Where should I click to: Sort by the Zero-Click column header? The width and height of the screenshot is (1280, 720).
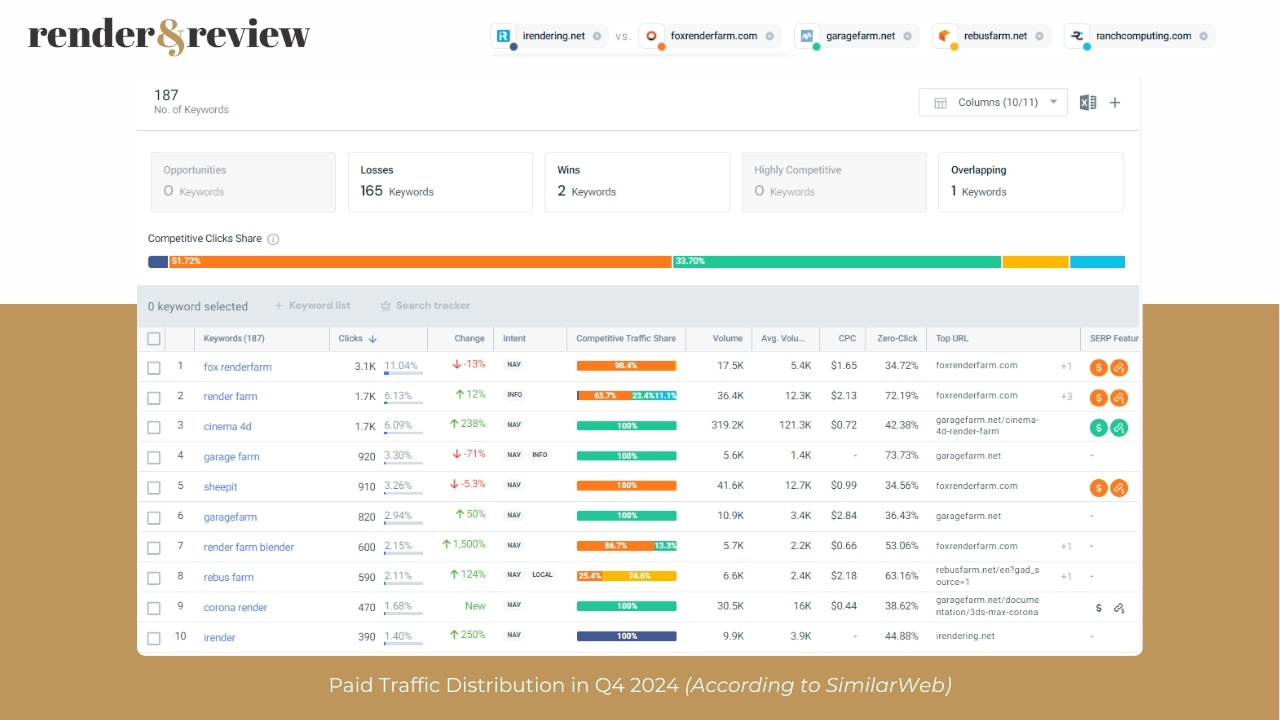click(x=896, y=339)
